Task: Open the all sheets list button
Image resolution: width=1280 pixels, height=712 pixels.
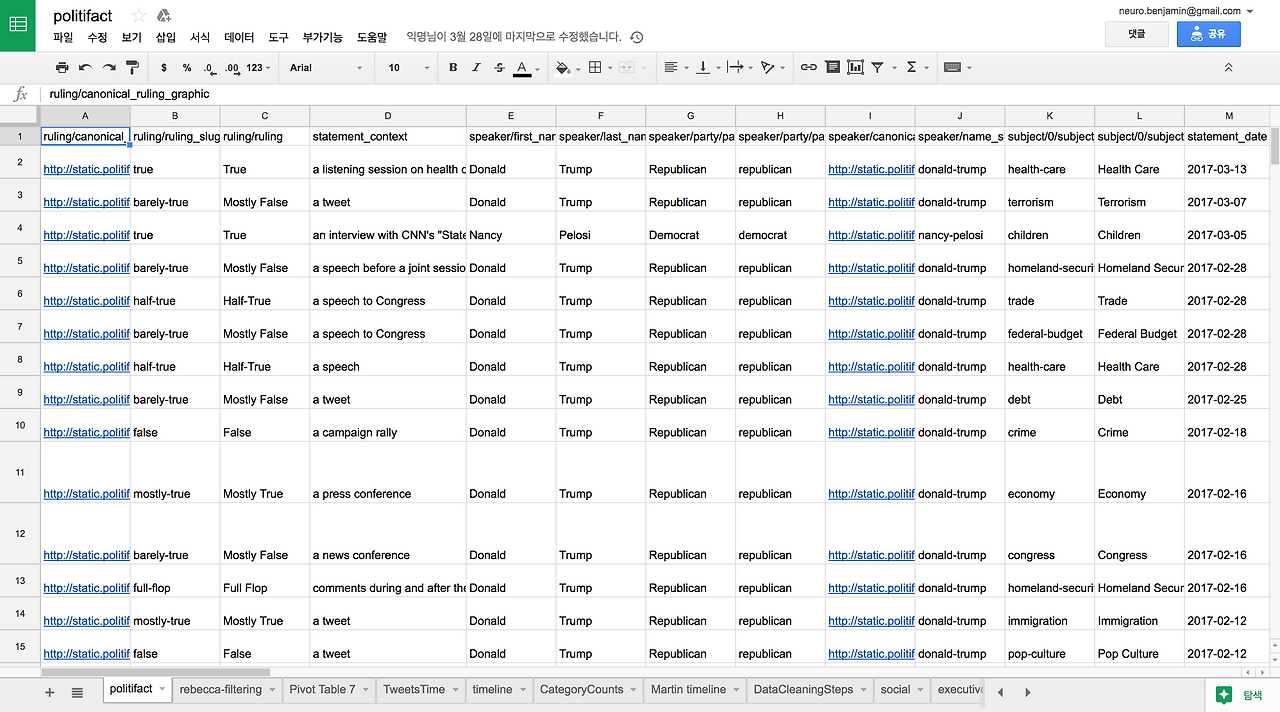Action: tap(77, 692)
